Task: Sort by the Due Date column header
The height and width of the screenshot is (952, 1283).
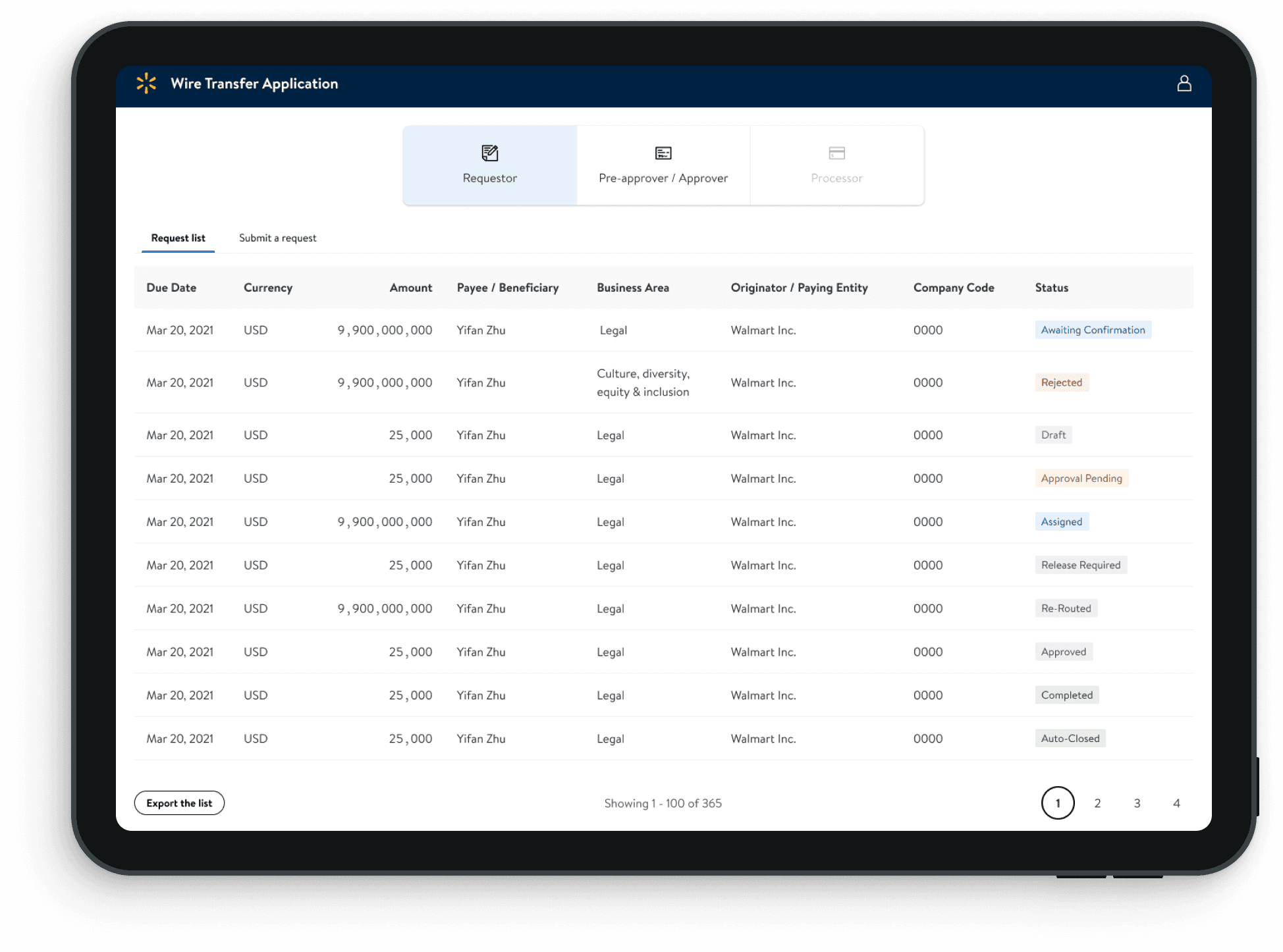Action: pos(171,288)
